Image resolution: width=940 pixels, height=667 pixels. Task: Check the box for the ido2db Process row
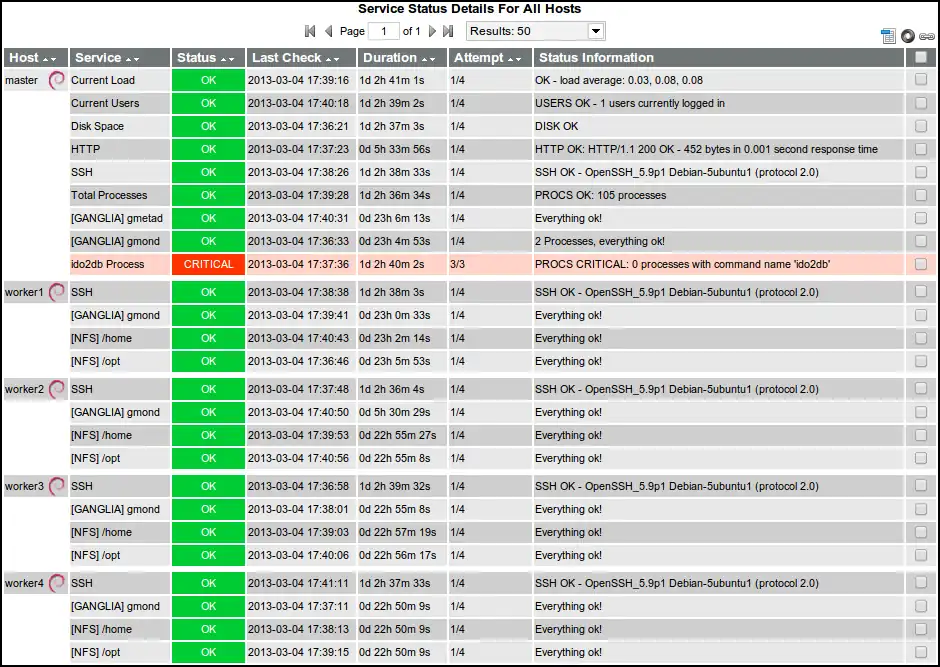tap(920, 265)
